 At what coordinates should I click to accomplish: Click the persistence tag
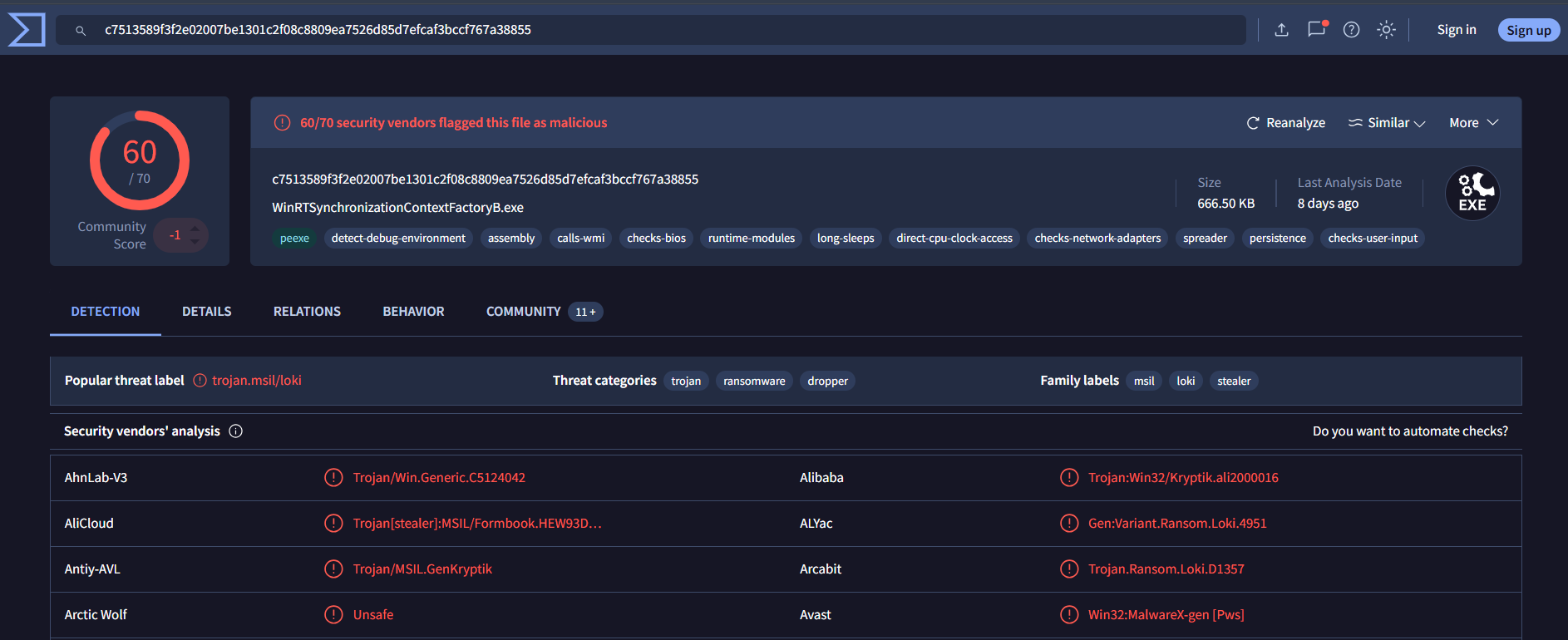click(1278, 239)
